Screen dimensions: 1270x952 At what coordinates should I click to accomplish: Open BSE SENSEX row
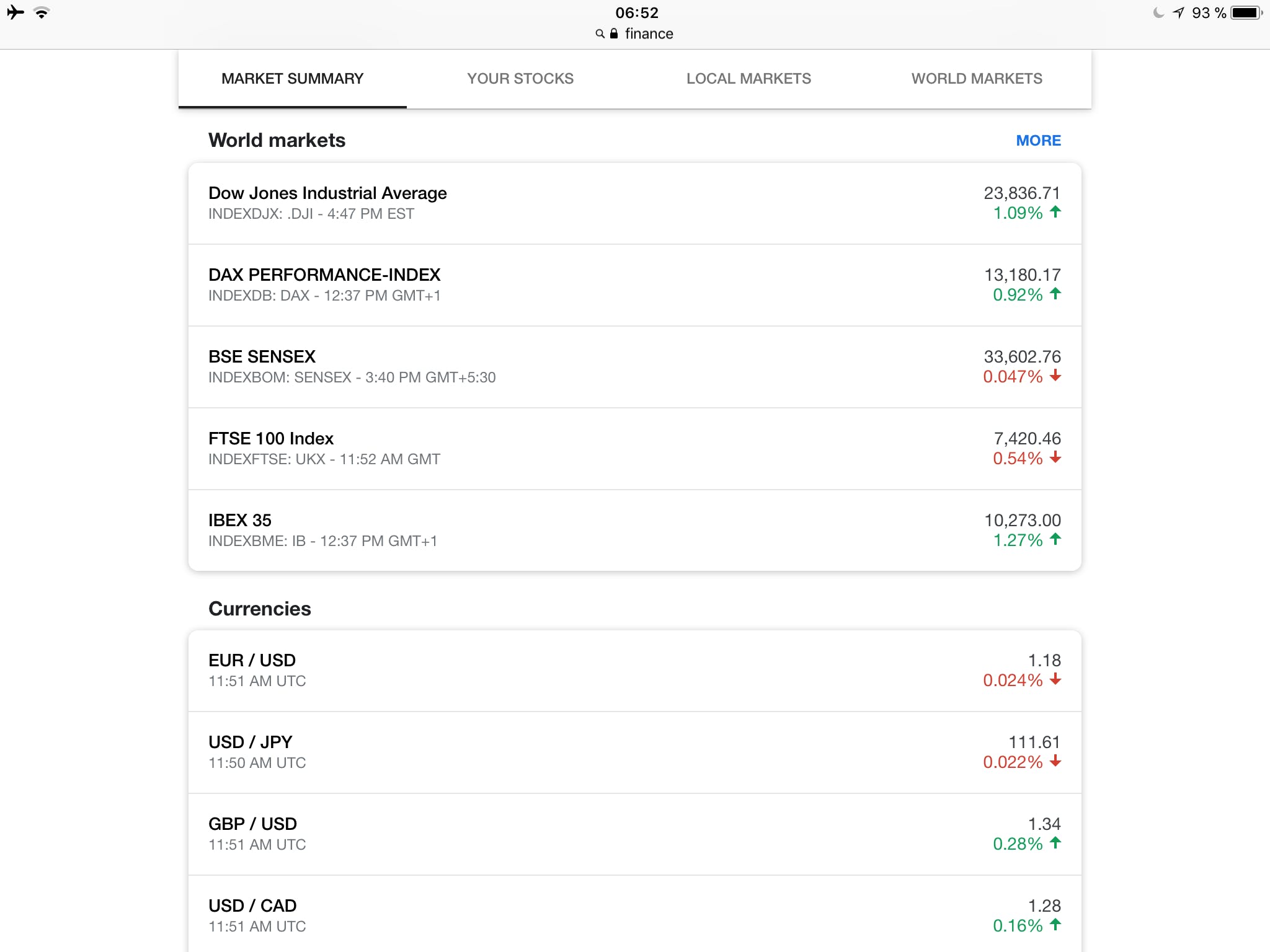[635, 367]
